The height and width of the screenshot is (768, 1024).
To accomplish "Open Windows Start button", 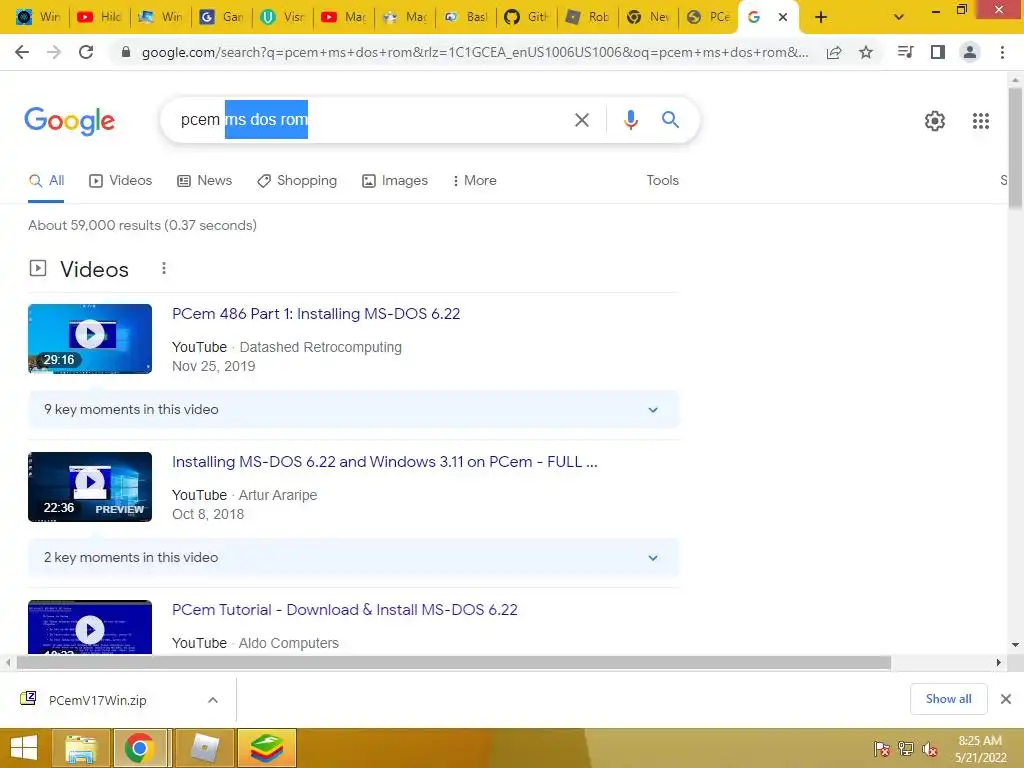I will (x=24, y=748).
